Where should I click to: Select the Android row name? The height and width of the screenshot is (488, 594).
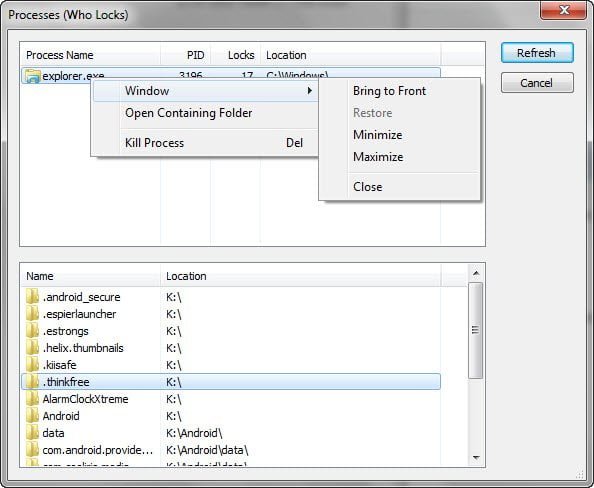pos(61,416)
